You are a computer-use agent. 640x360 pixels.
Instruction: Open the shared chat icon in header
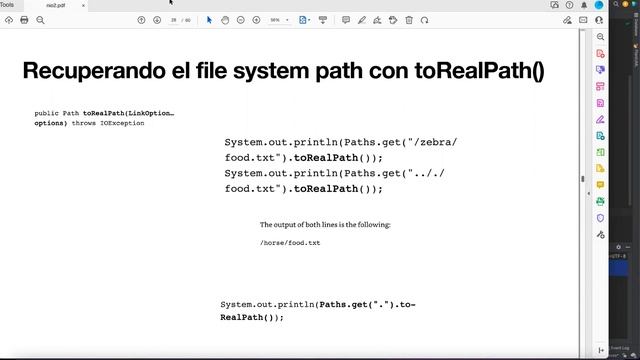click(x=554, y=5)
